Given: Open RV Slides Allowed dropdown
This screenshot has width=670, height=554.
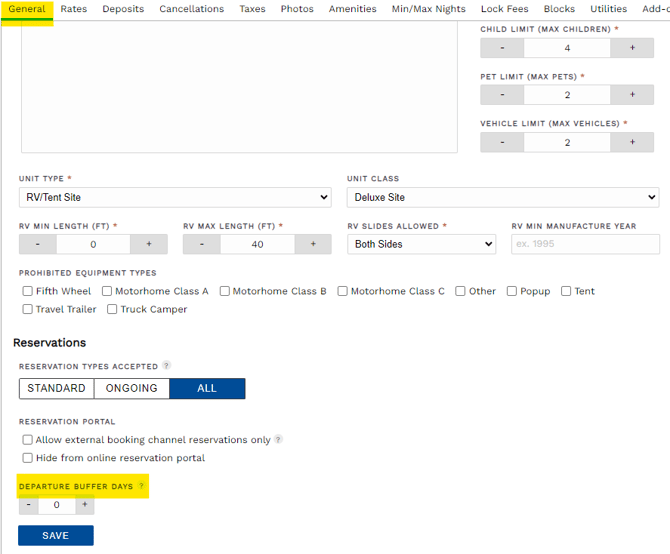Looking at the screenshot, I should click(421, 244).
